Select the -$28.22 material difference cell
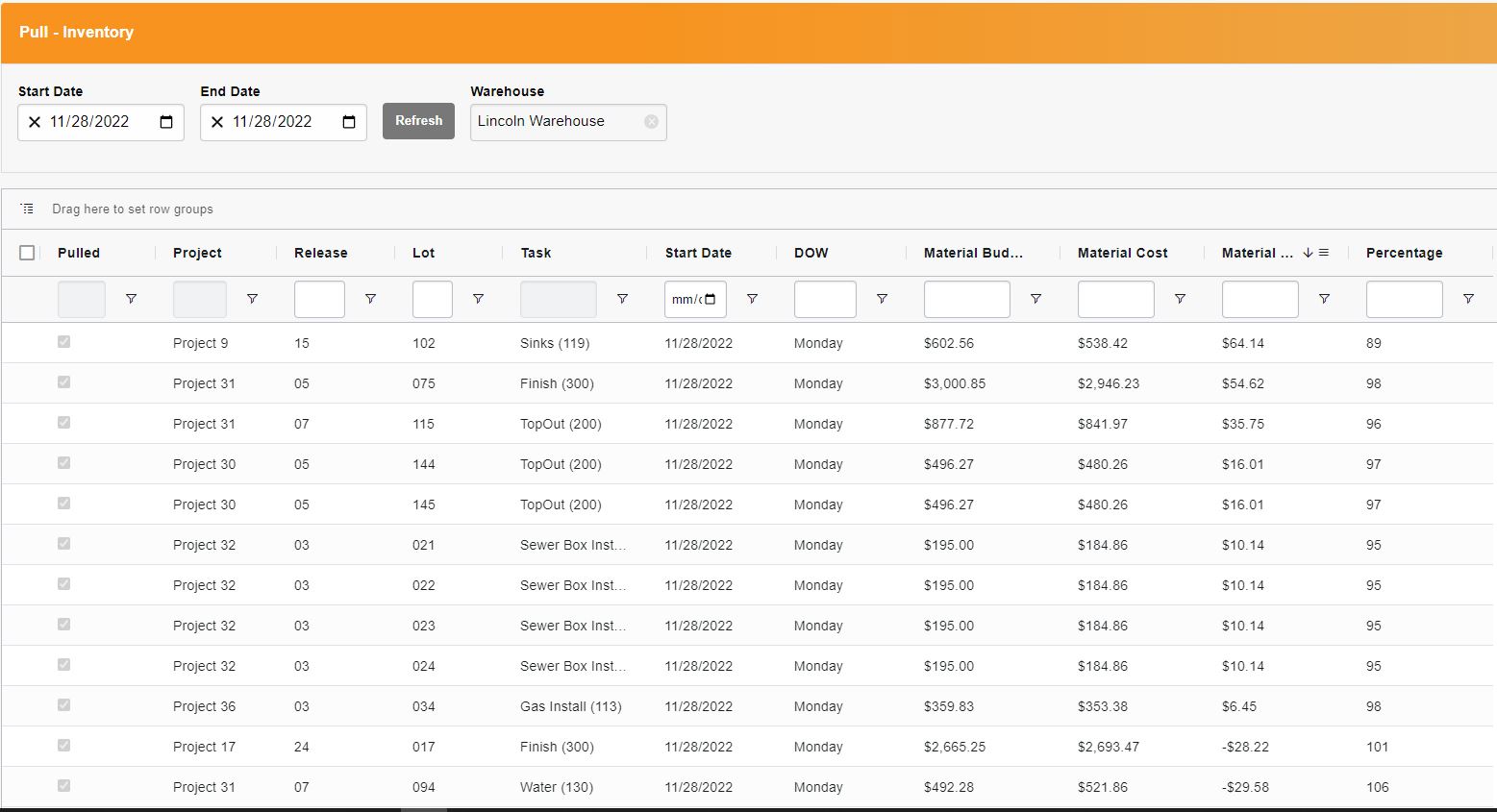This screenshot has height=812, width=1497. [1245, 747]
